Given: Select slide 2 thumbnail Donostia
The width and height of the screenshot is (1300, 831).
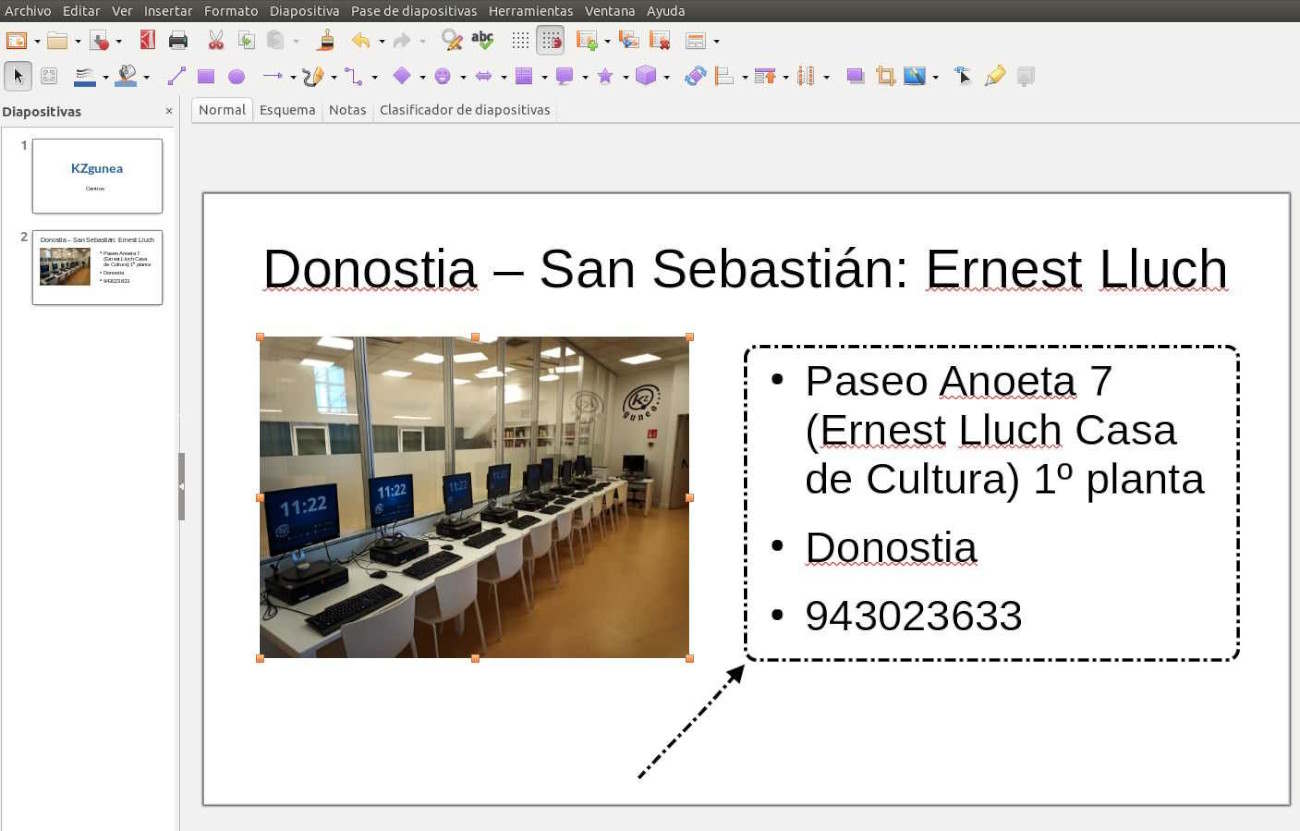Looking at the screenshot, I should pyautogui.click(x=97, y=267).
